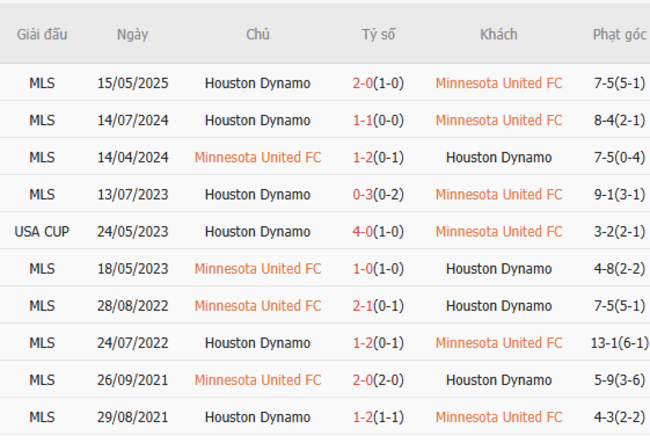The width and height of the screenshot is (650, 443).
Task: Open the 2-0(1-0) score on 15/05/2025
Action: coord(378,83)
